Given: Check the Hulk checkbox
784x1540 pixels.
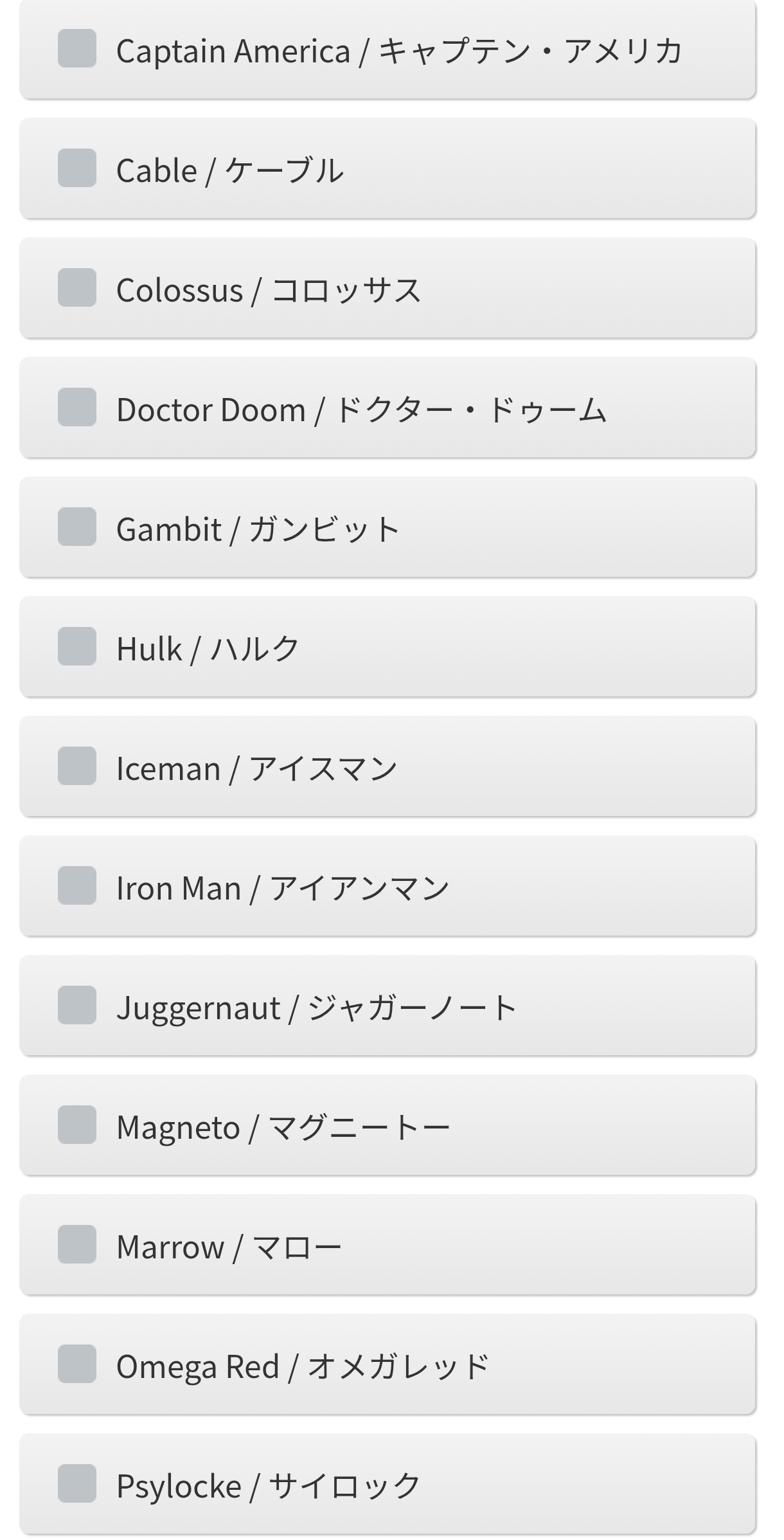Looking at the screenshot, I should 77,647.
